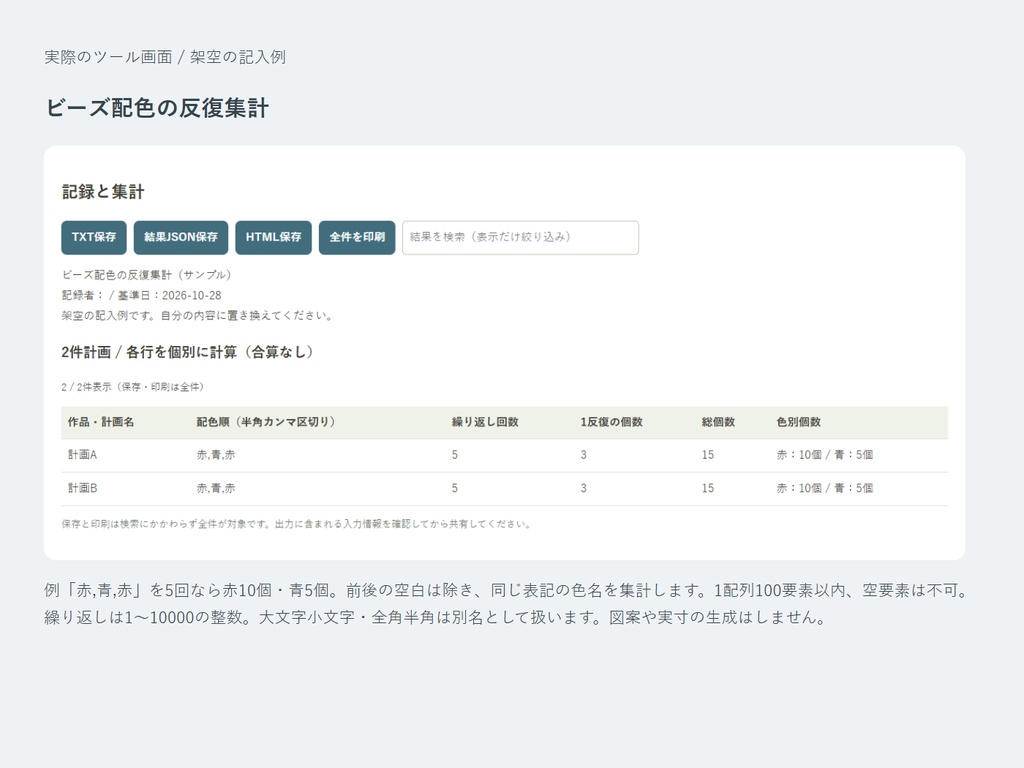Select the 作品・計画名 column header
Image resolution: width=1024 pixels, height=768 pixels.
pyautogui.click(x=101, y=422)
